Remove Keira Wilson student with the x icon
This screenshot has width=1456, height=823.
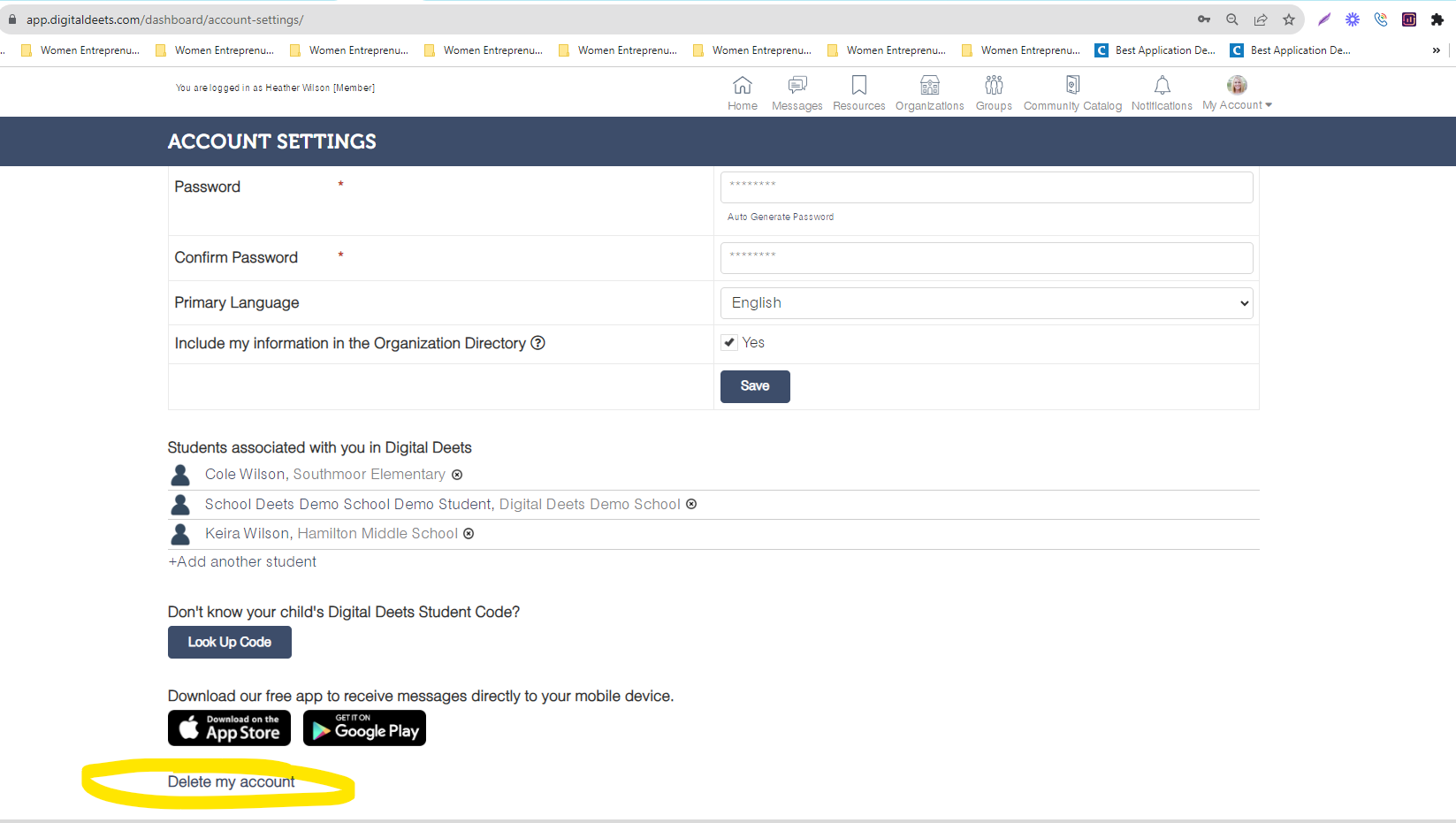point(469,534)
